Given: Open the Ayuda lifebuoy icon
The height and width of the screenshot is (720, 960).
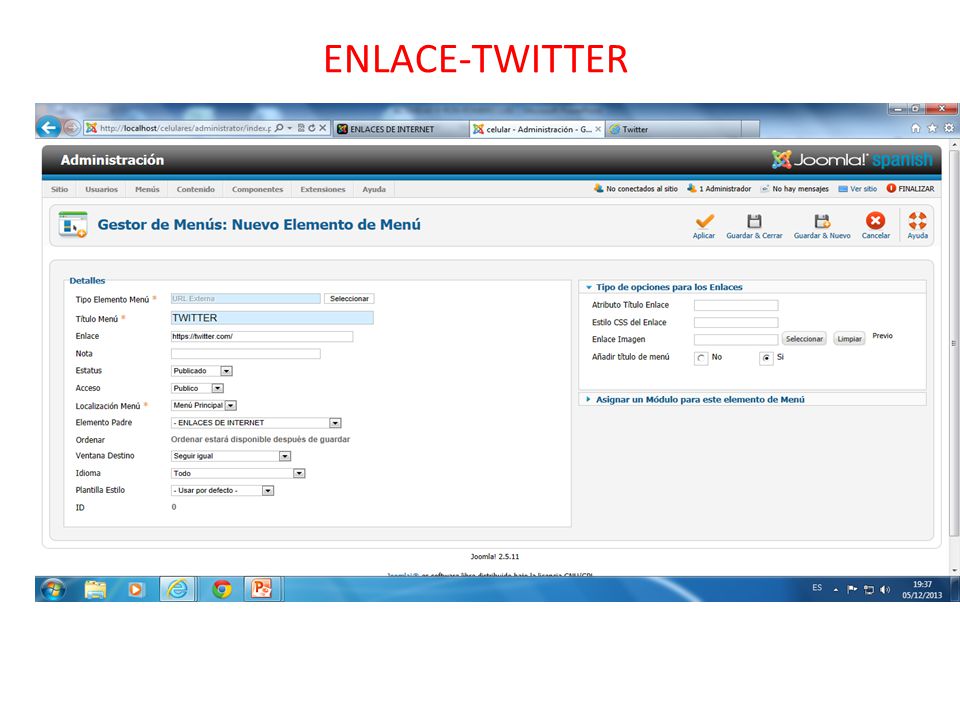Looking at the screenshot, I should tap(917, 220).
